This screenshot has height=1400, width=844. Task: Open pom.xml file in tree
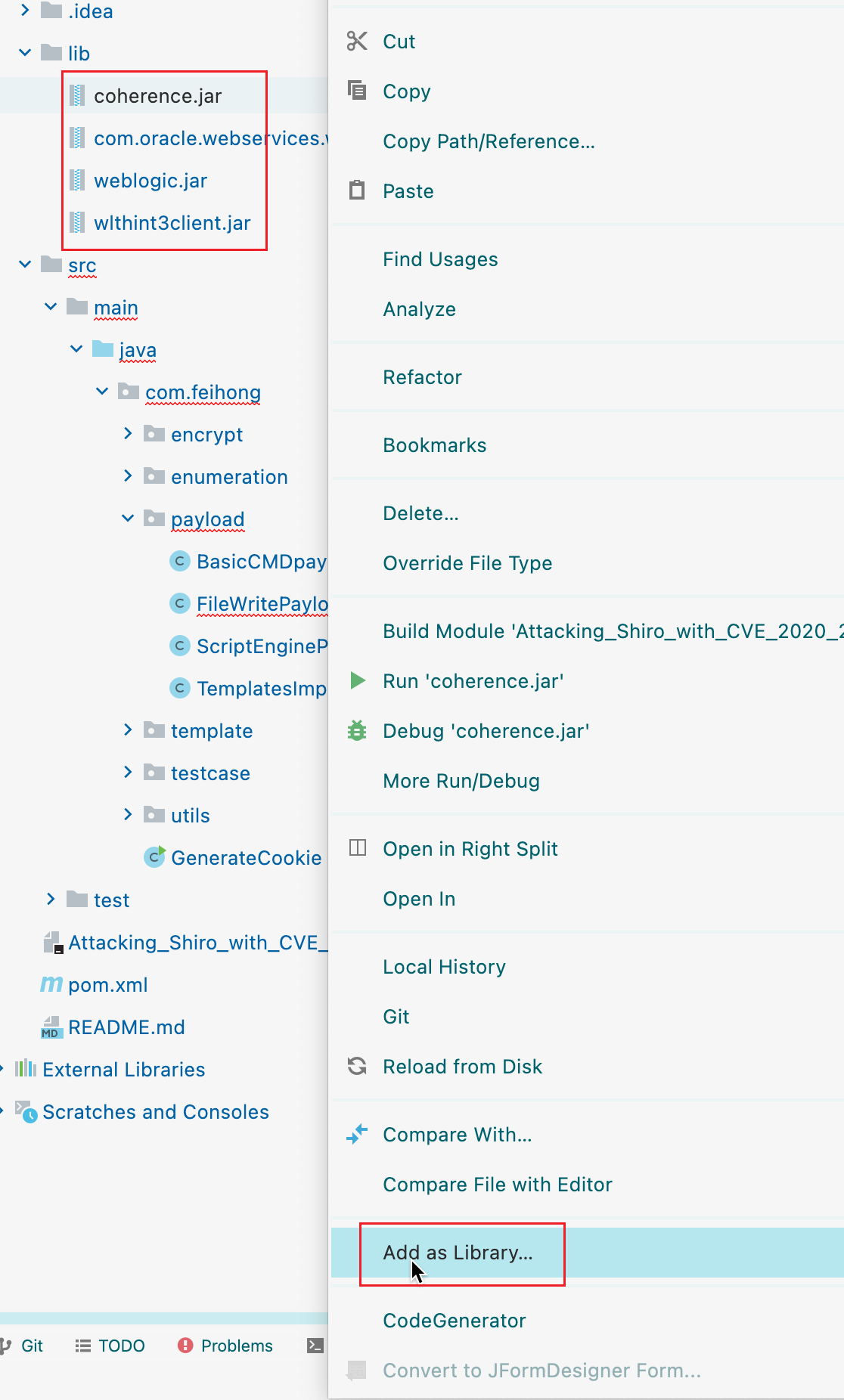coord(107,985)
